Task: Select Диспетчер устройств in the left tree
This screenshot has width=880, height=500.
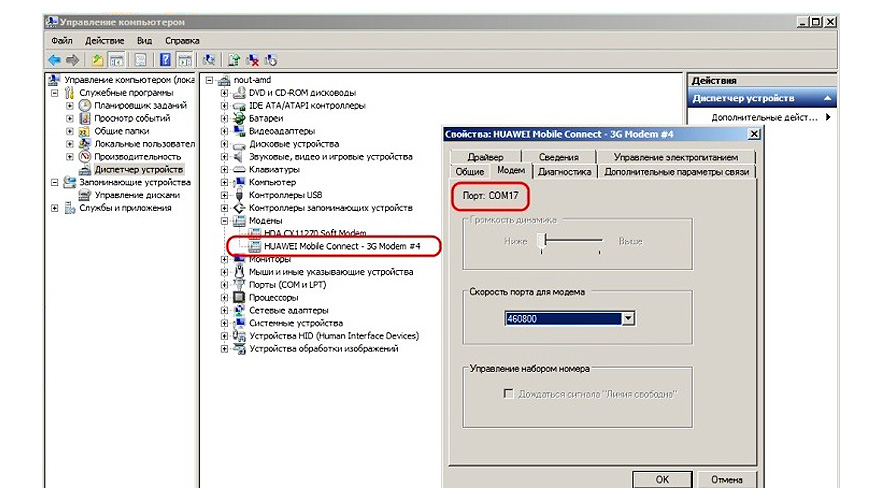Action: (x=139, y=169)
